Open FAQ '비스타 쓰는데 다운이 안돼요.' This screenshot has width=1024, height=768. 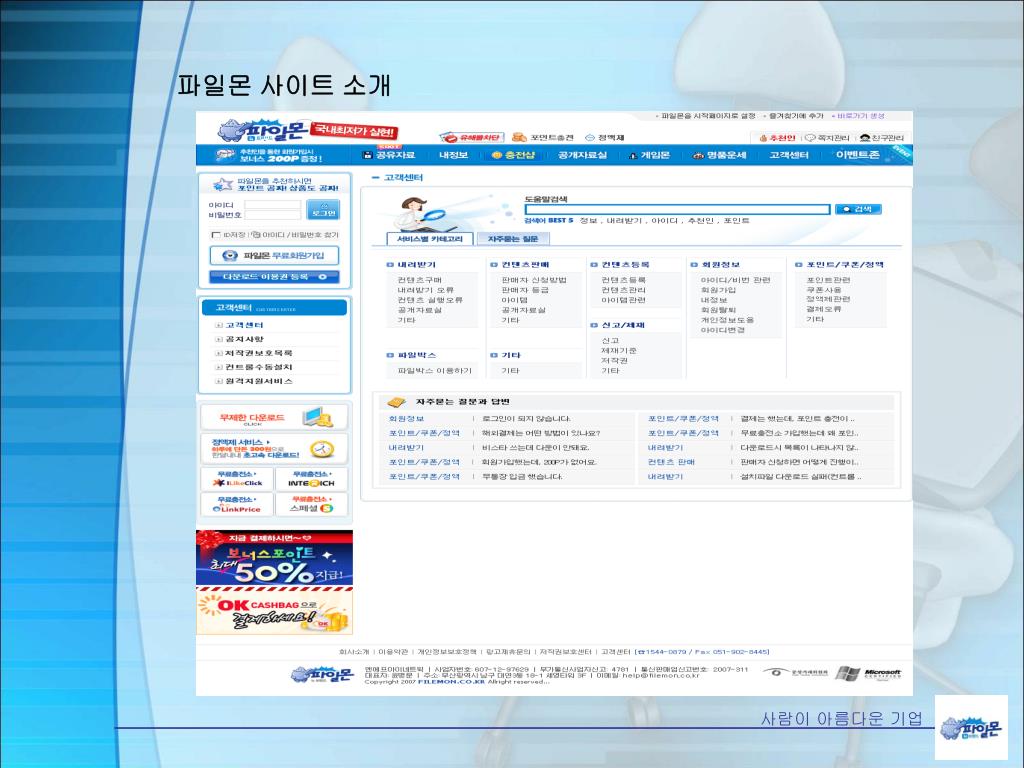(x=536, y=447)
